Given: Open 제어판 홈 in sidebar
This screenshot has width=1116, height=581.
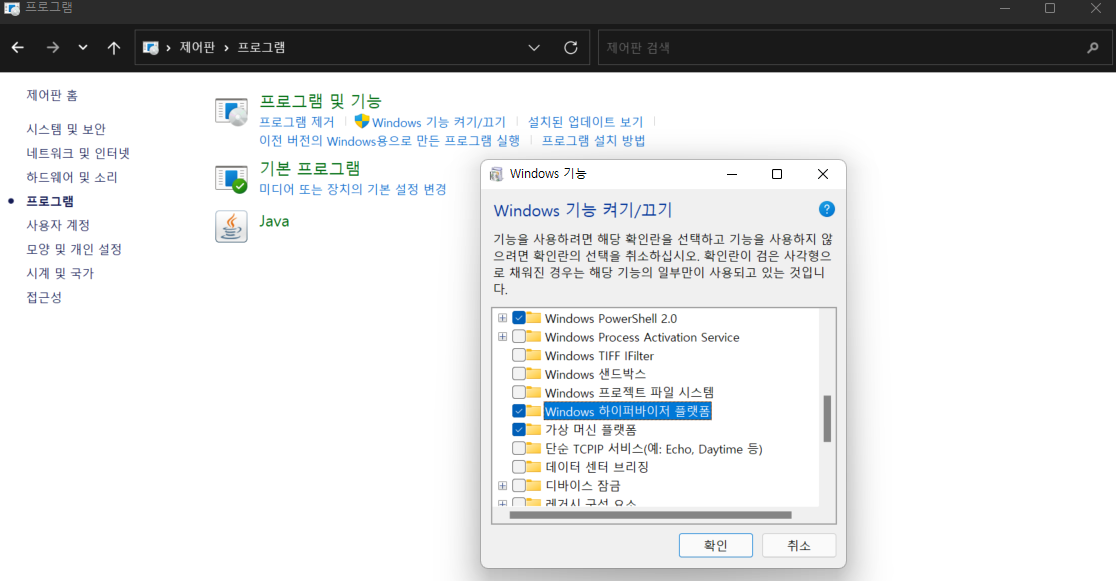Looking at the screenshot, I should 52,95.
